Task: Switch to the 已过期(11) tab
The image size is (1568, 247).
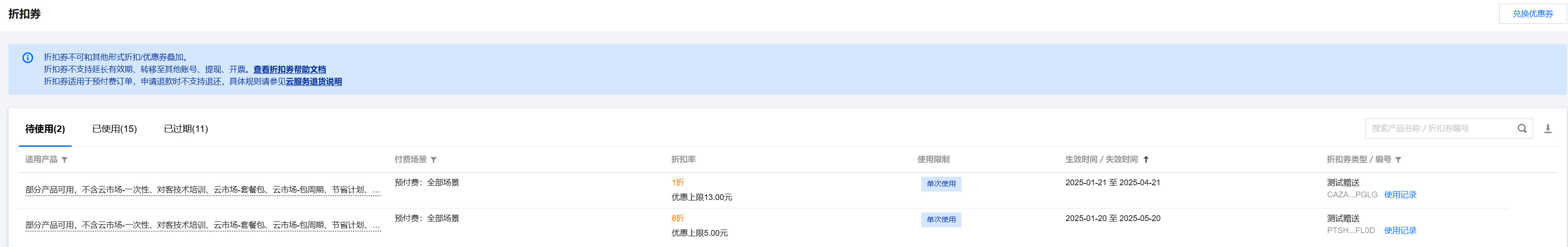Action: click(186, 129)
